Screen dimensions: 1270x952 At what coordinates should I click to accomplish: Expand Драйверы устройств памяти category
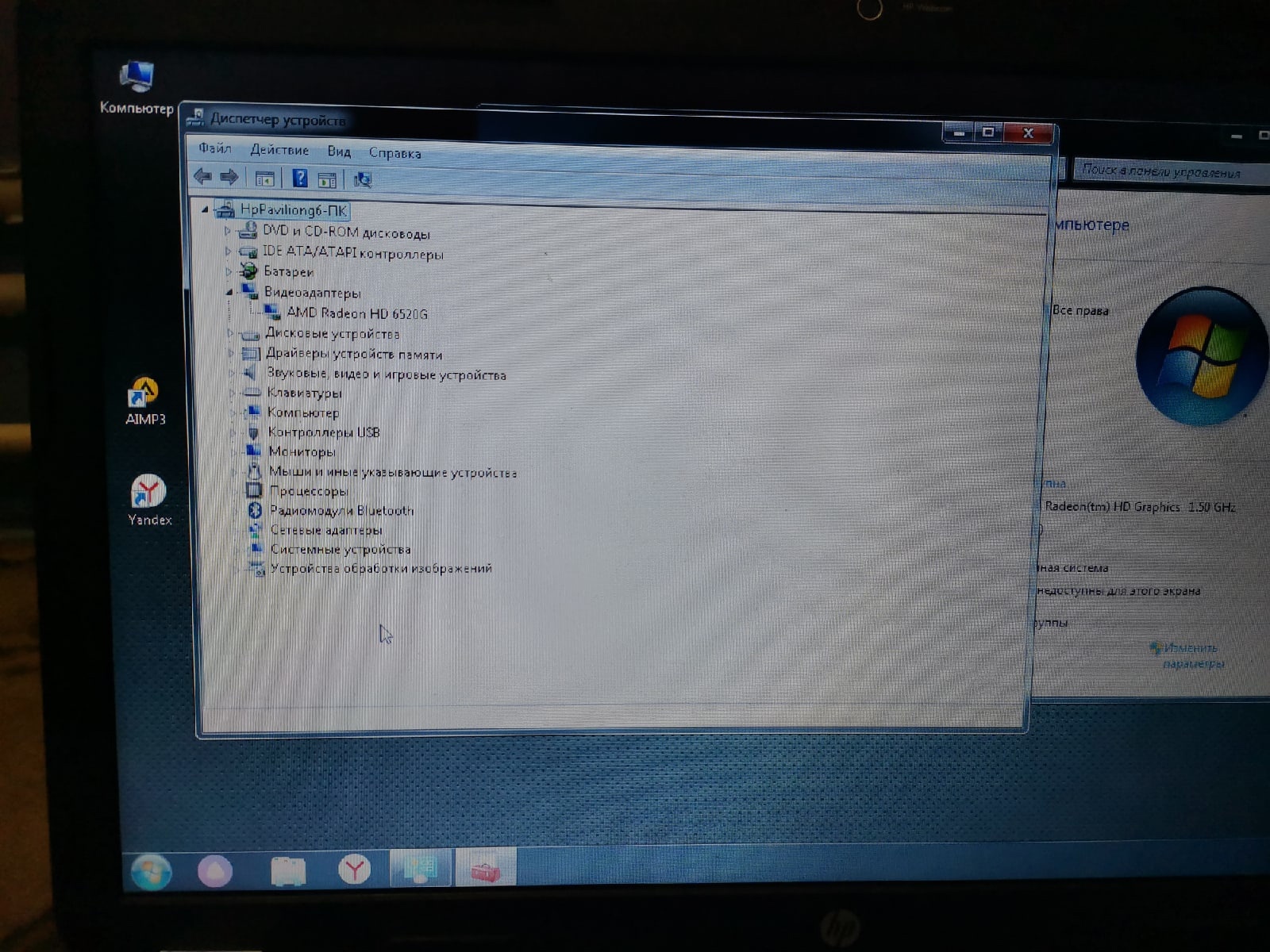click(x=231, y=353)
